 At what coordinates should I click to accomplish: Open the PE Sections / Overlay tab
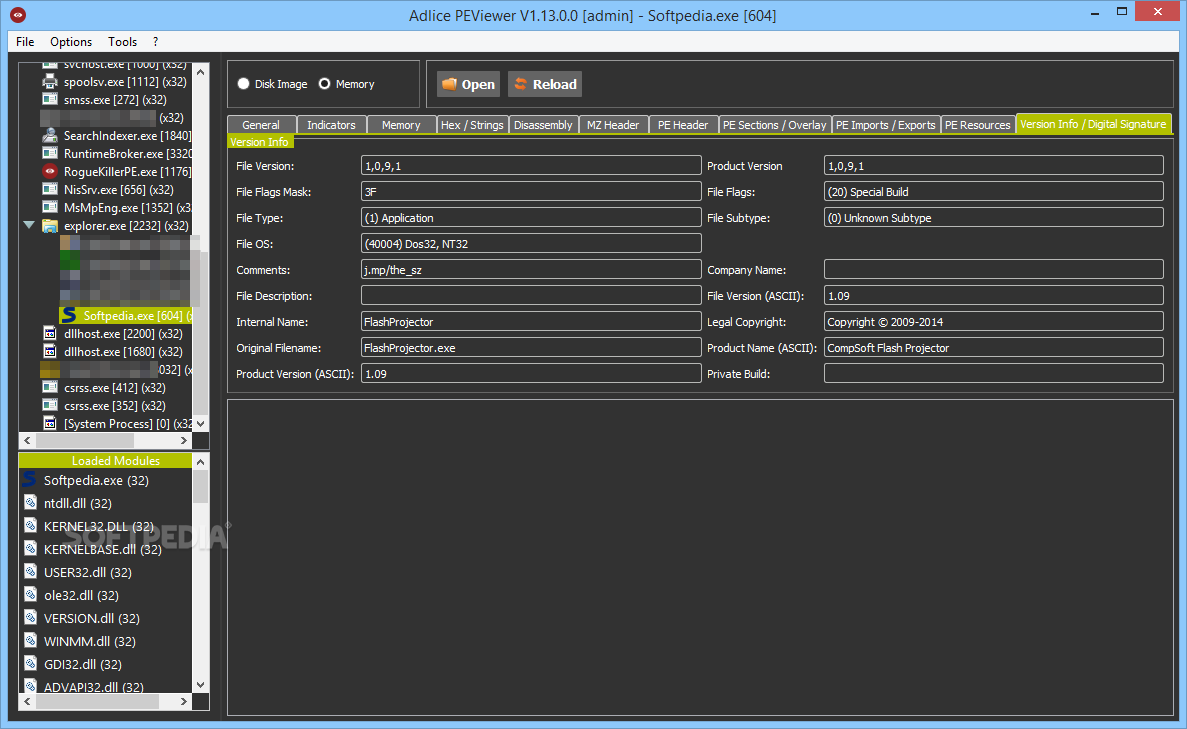[774, 125]
